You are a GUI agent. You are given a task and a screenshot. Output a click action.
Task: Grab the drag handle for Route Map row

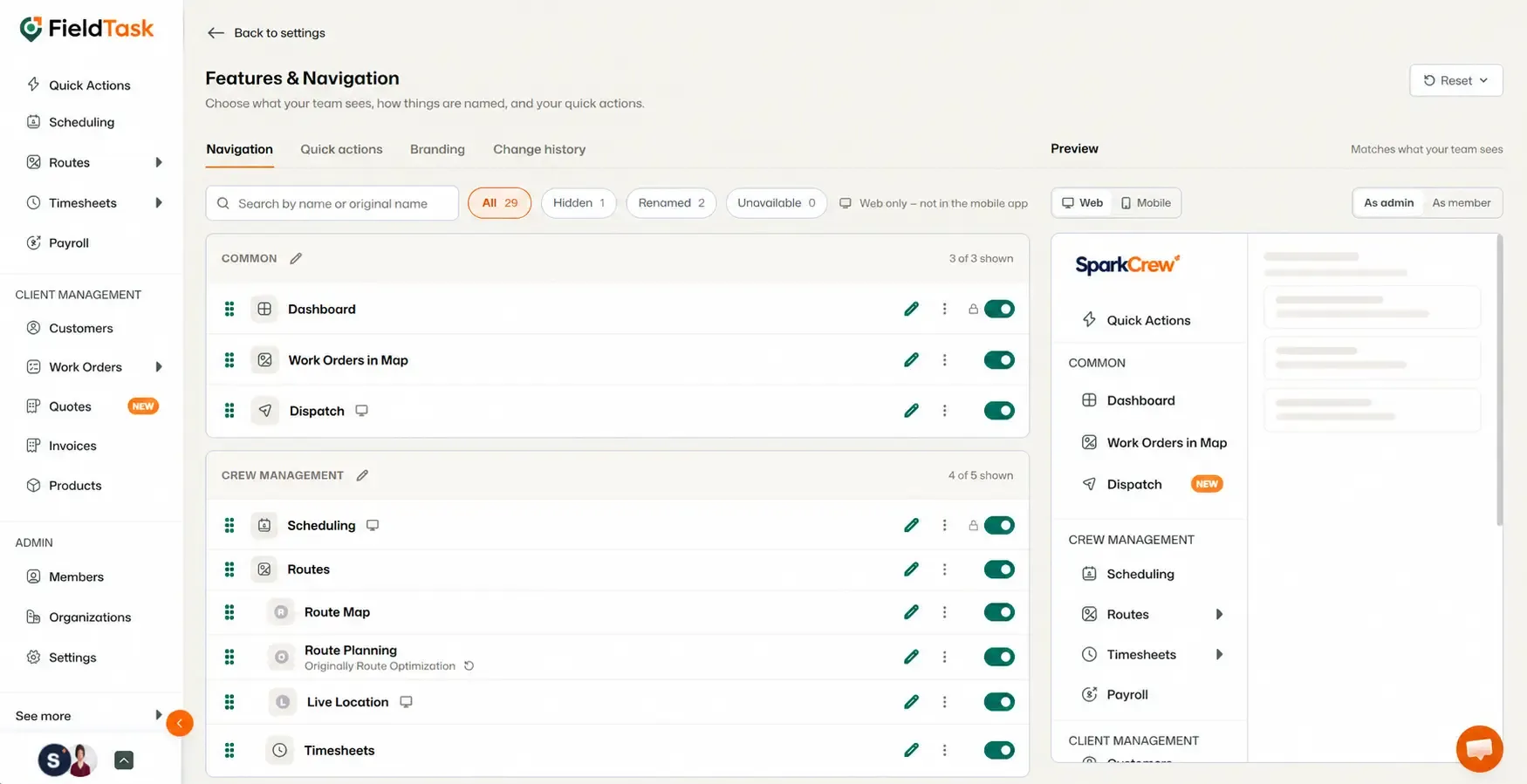click(x=229, y=612)
